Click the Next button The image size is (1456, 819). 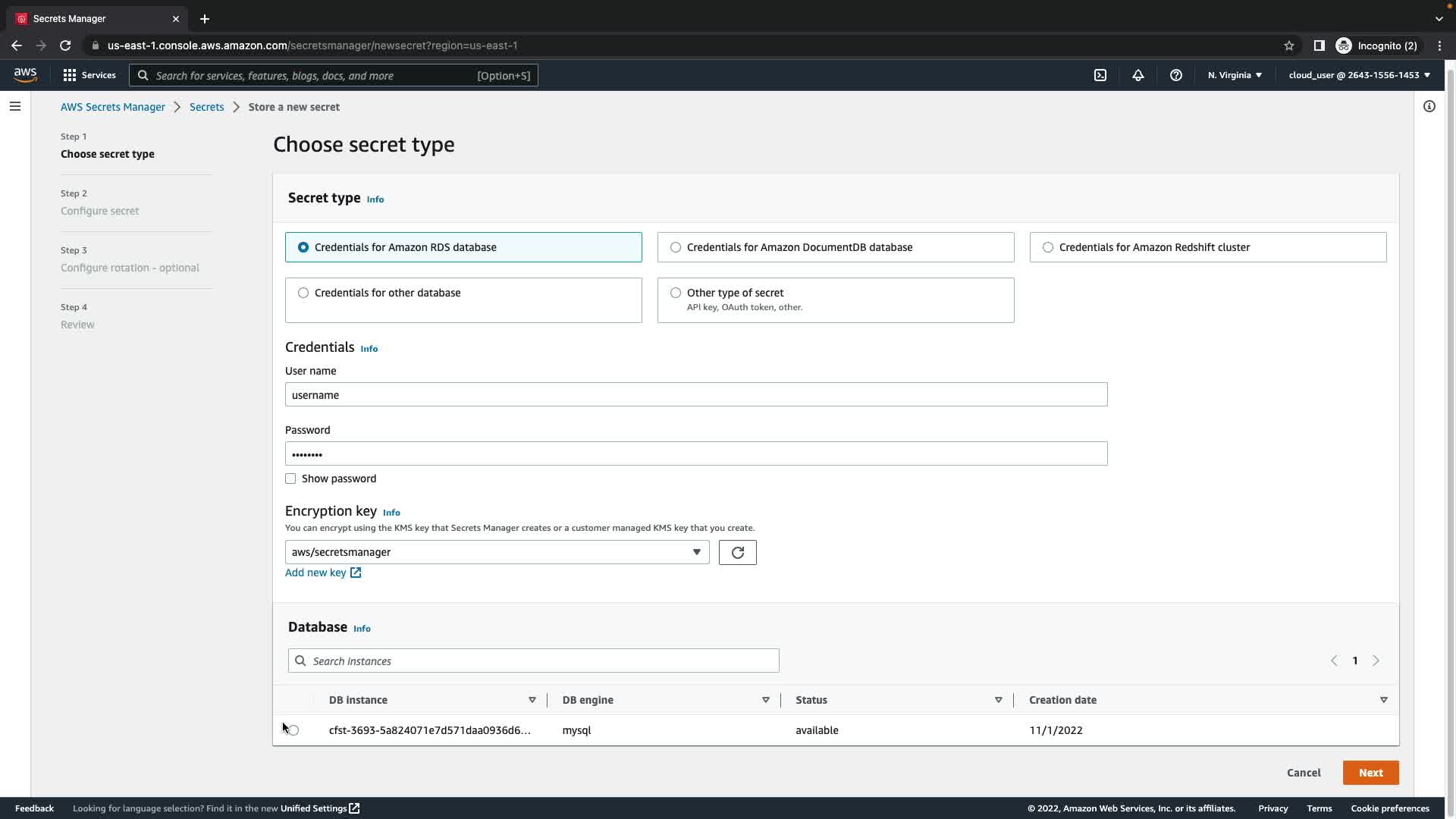pyautogui.click(x=1370, y=773)
